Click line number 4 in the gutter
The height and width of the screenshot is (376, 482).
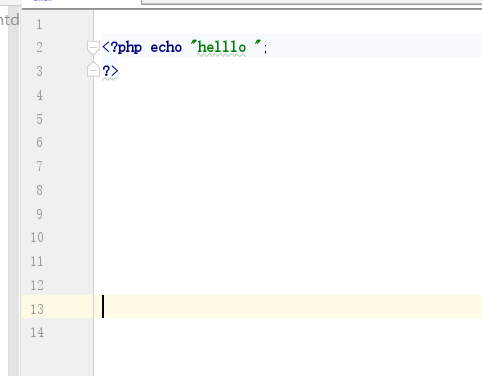pyautogui.click(x=39, y=95)
